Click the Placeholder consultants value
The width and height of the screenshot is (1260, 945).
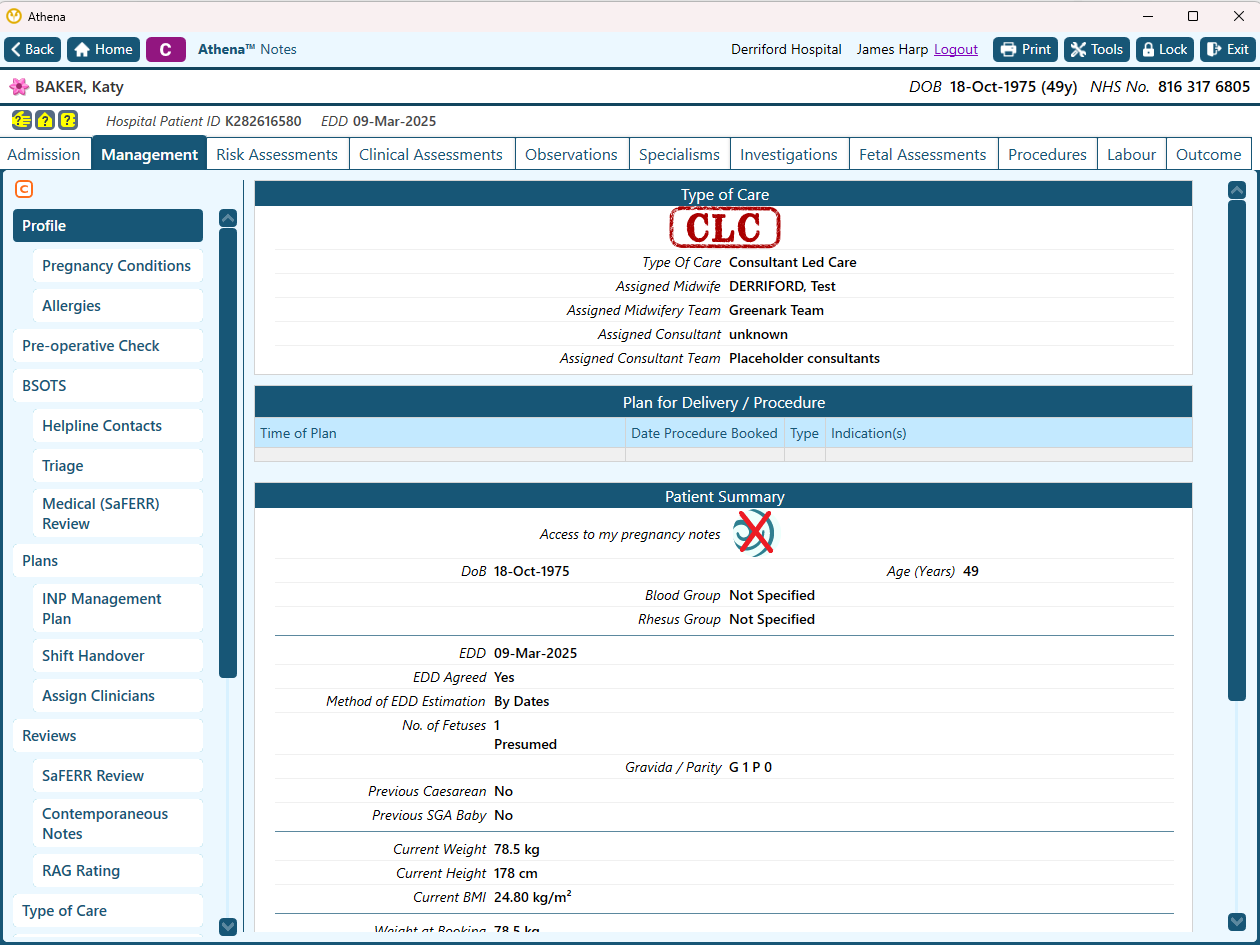click(x=804, y=358)
